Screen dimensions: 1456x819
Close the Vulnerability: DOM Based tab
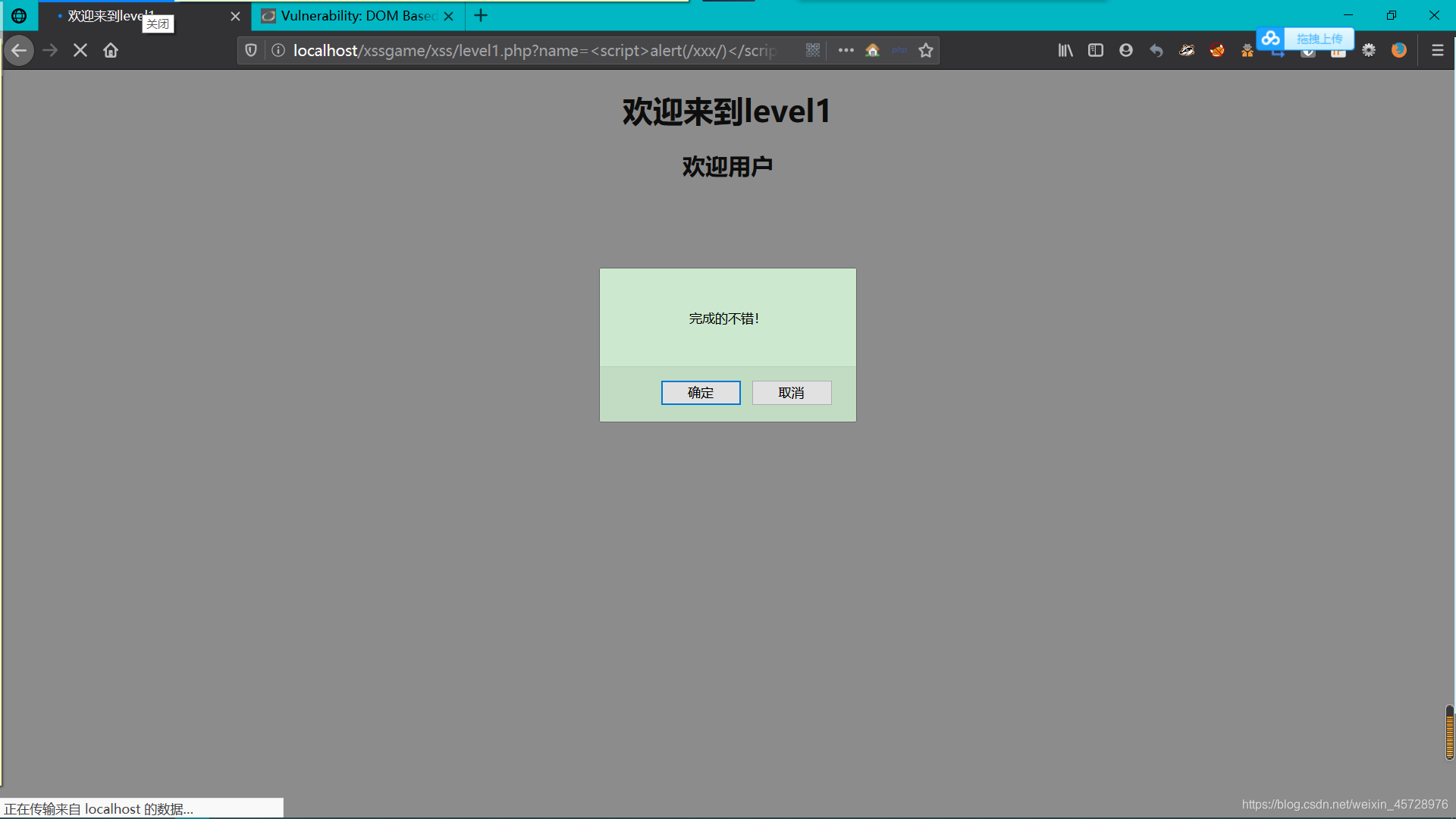tap(449, 16)
